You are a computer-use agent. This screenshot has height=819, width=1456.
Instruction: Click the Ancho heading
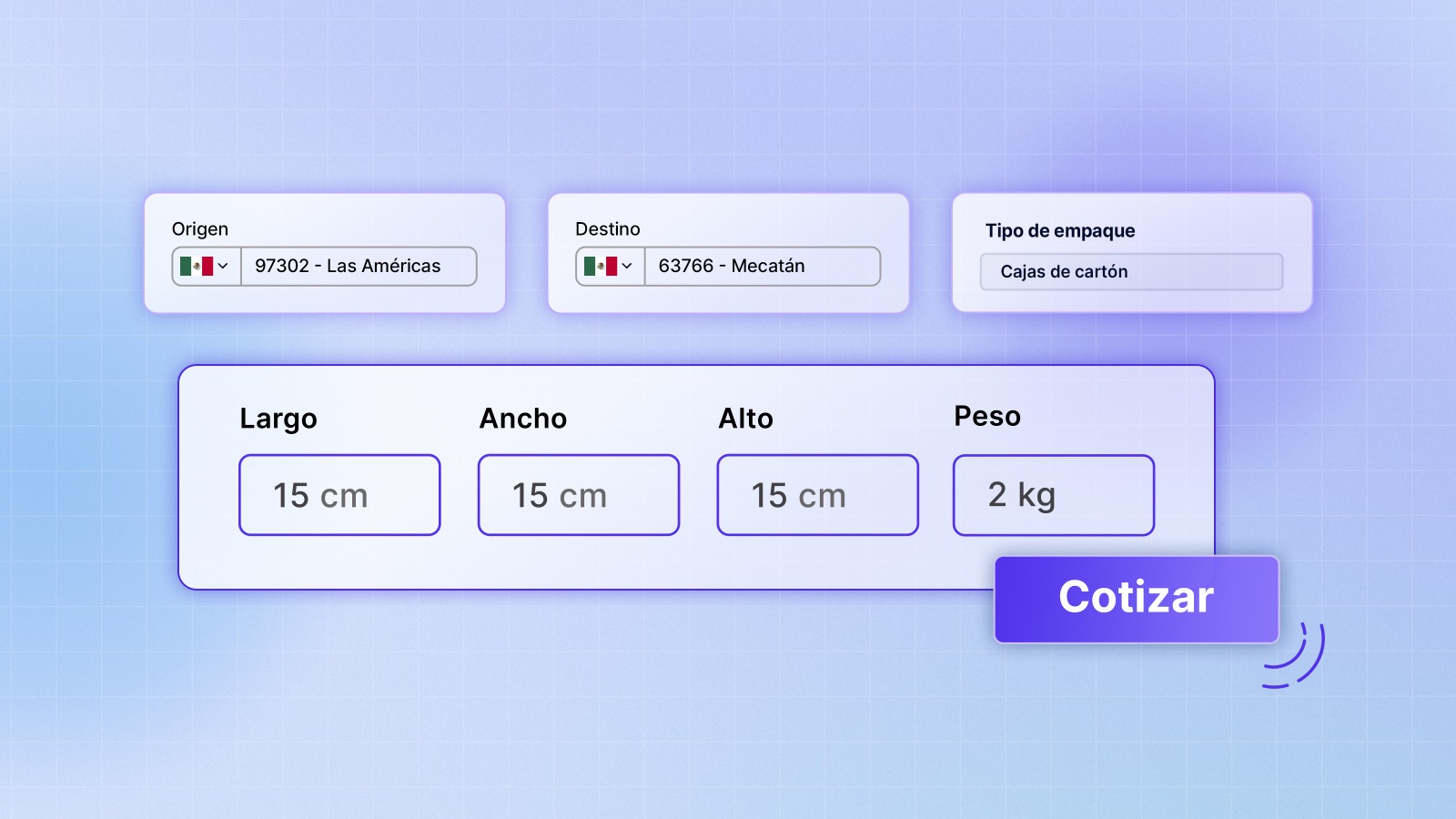[523, 419]
